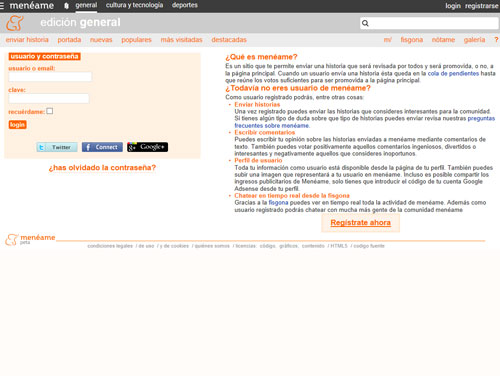The image size is (500, 376).
Task: Open de uso footer link
Action: click(x=146, y=246)
